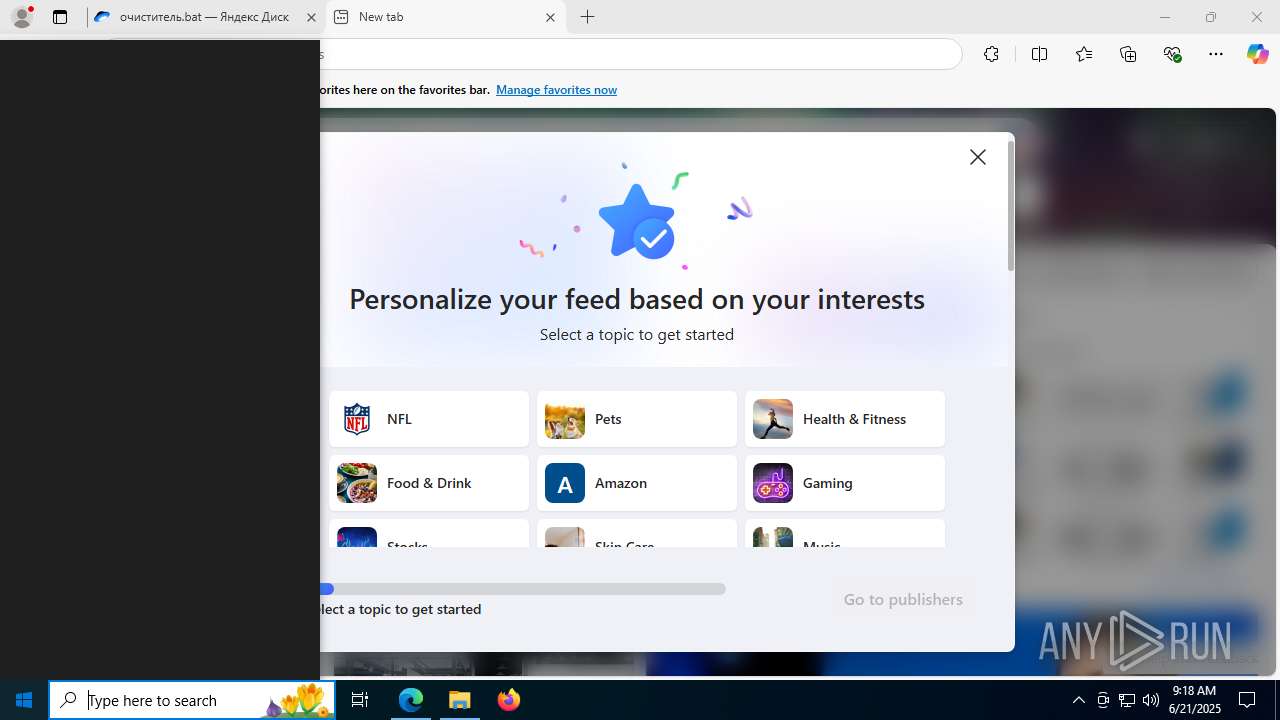Click the dialog vertical scrollbar
This screenshot has height=720, width=1280.
pos(1011,206)
